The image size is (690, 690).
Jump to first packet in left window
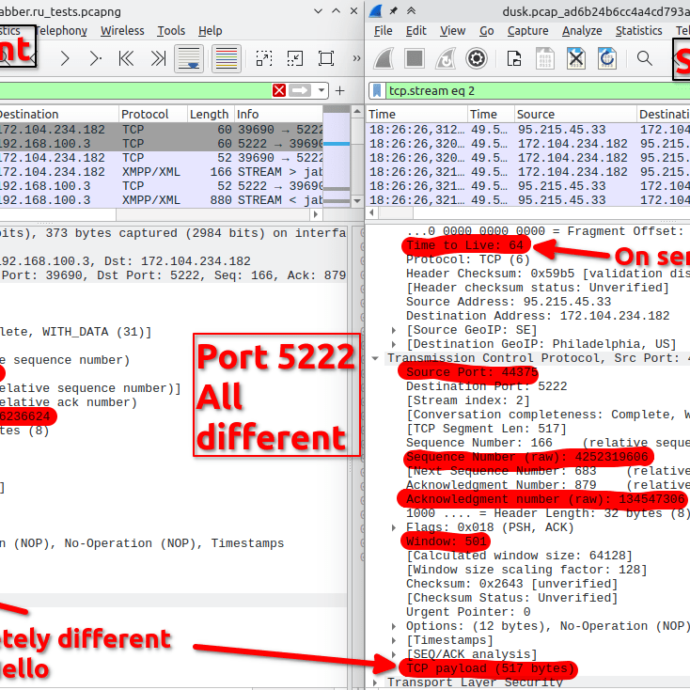click(x=126, y=59)
